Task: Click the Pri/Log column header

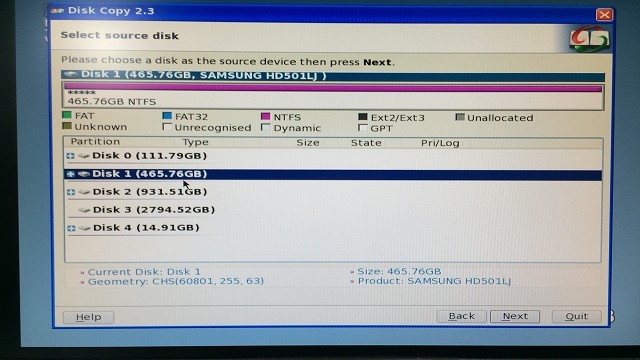Action: click(x=440, y=143)
